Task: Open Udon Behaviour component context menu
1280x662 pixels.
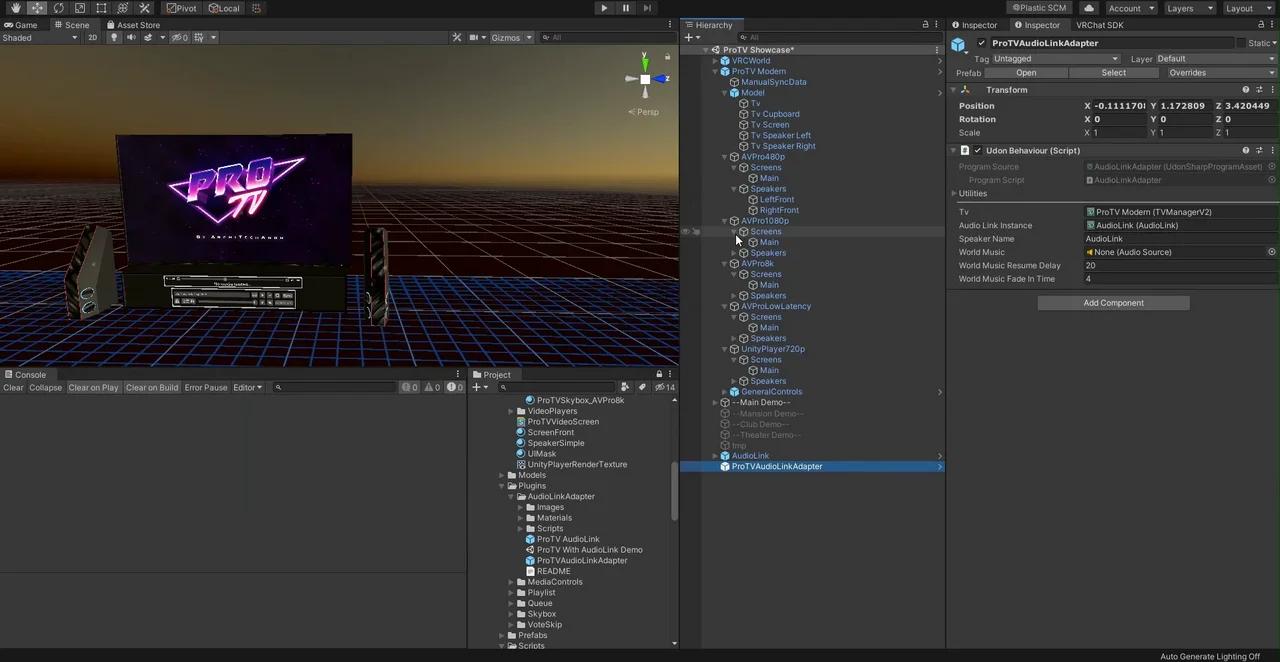Action: coord(1272,151)
